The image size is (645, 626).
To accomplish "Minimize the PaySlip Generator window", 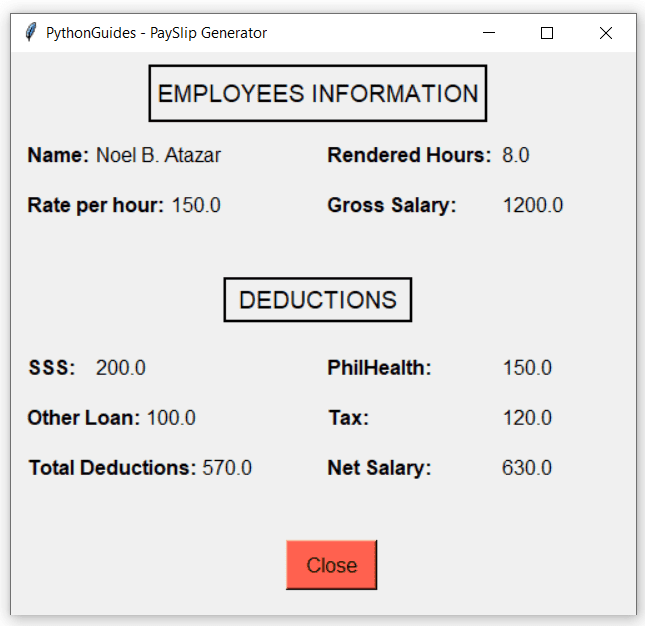I will (x=489, y=33).
